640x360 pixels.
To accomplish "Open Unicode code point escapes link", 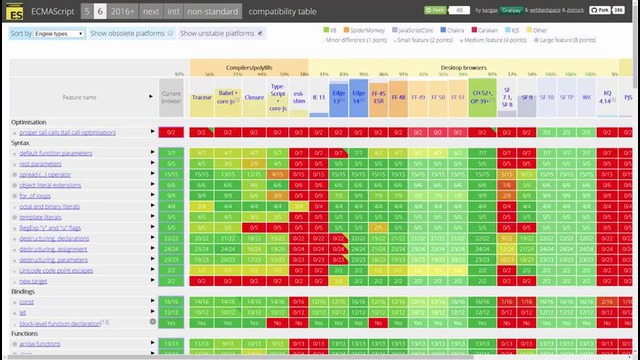I will tap(56, 270).
